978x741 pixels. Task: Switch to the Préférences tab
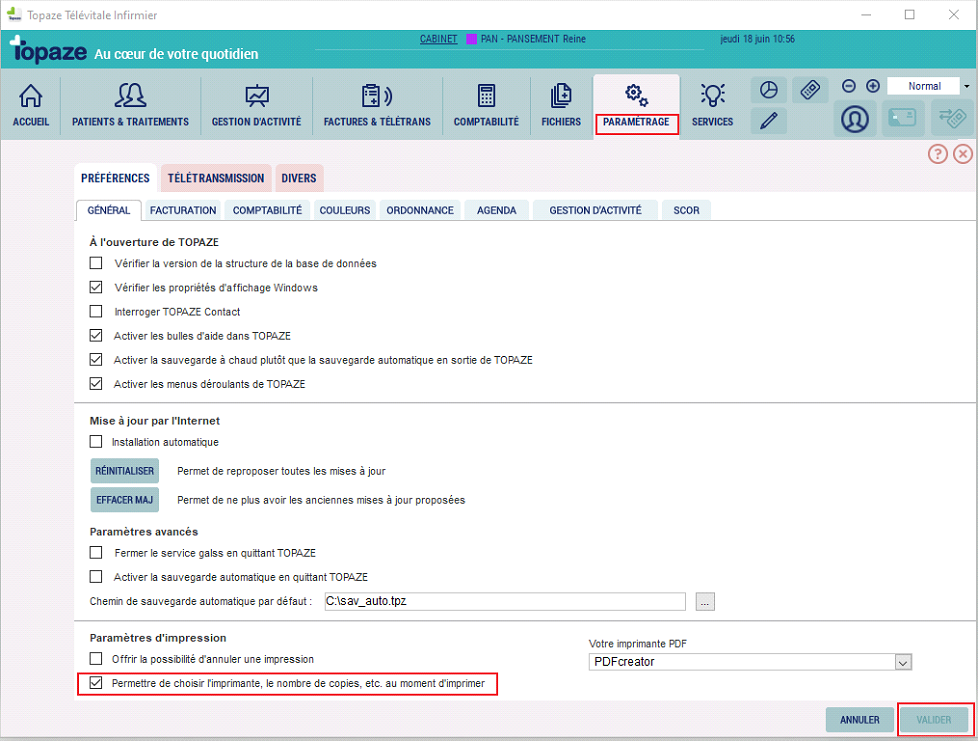115,178
